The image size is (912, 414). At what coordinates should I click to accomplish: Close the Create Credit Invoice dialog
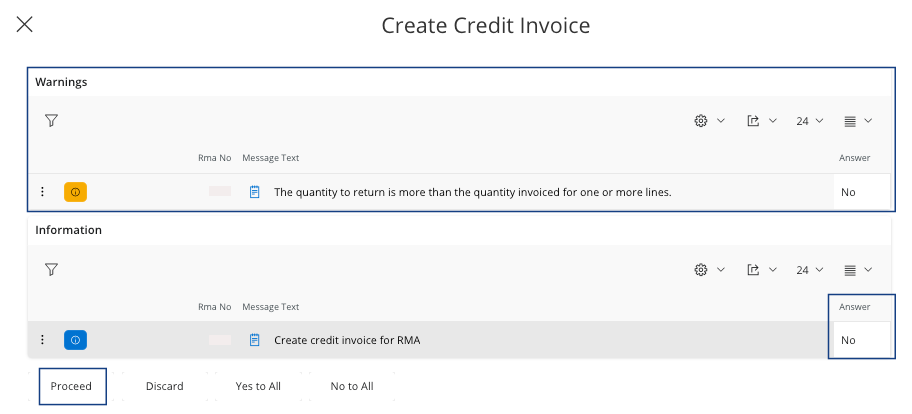(x=25, y=25)
